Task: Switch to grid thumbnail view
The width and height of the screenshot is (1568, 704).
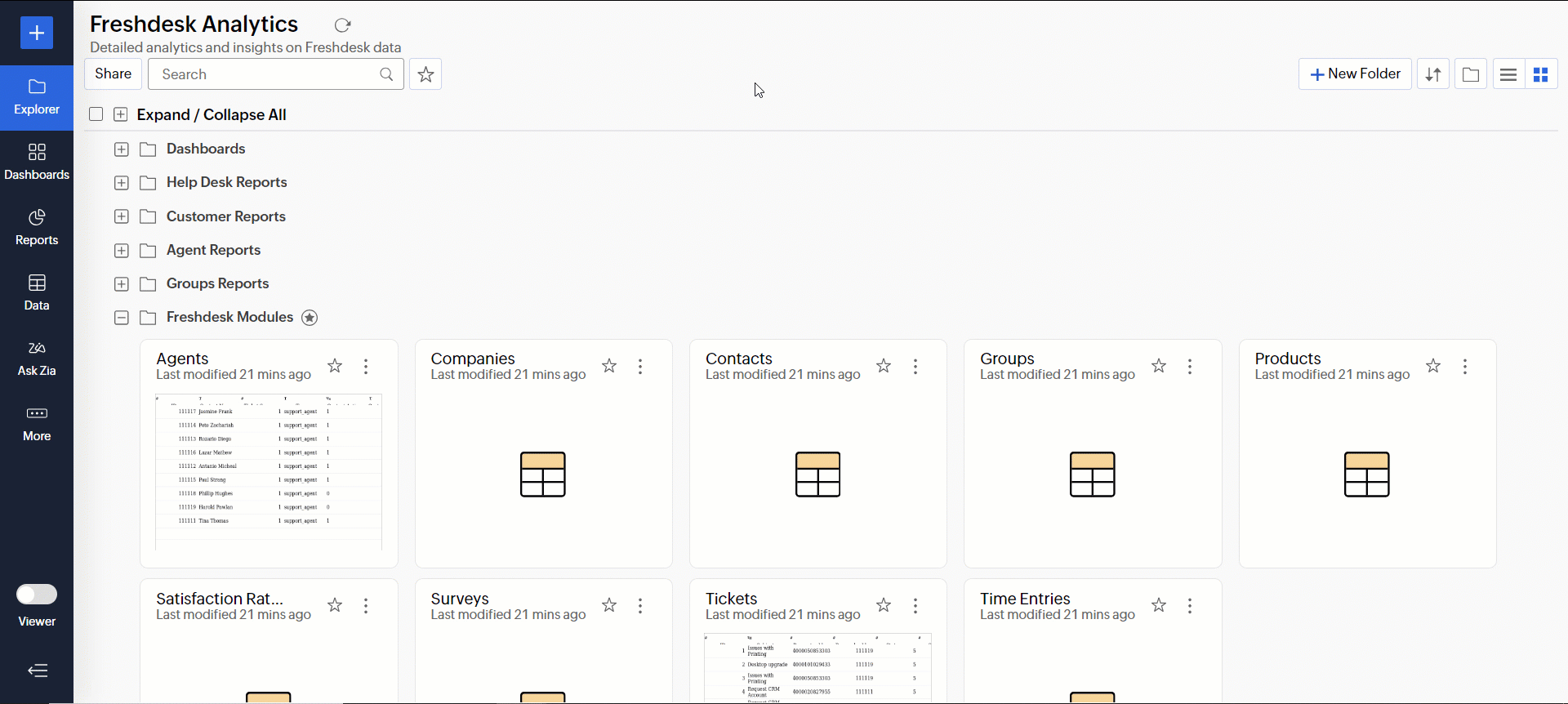Action: tap(1541, 74)
